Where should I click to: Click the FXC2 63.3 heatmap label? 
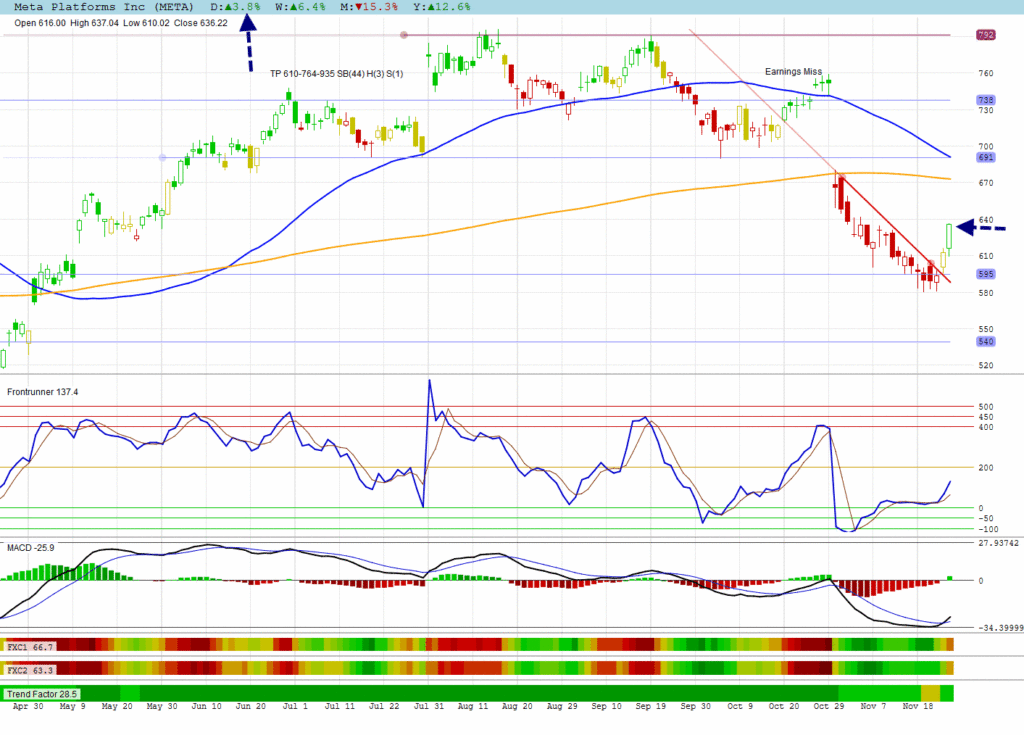click(30, 668)
